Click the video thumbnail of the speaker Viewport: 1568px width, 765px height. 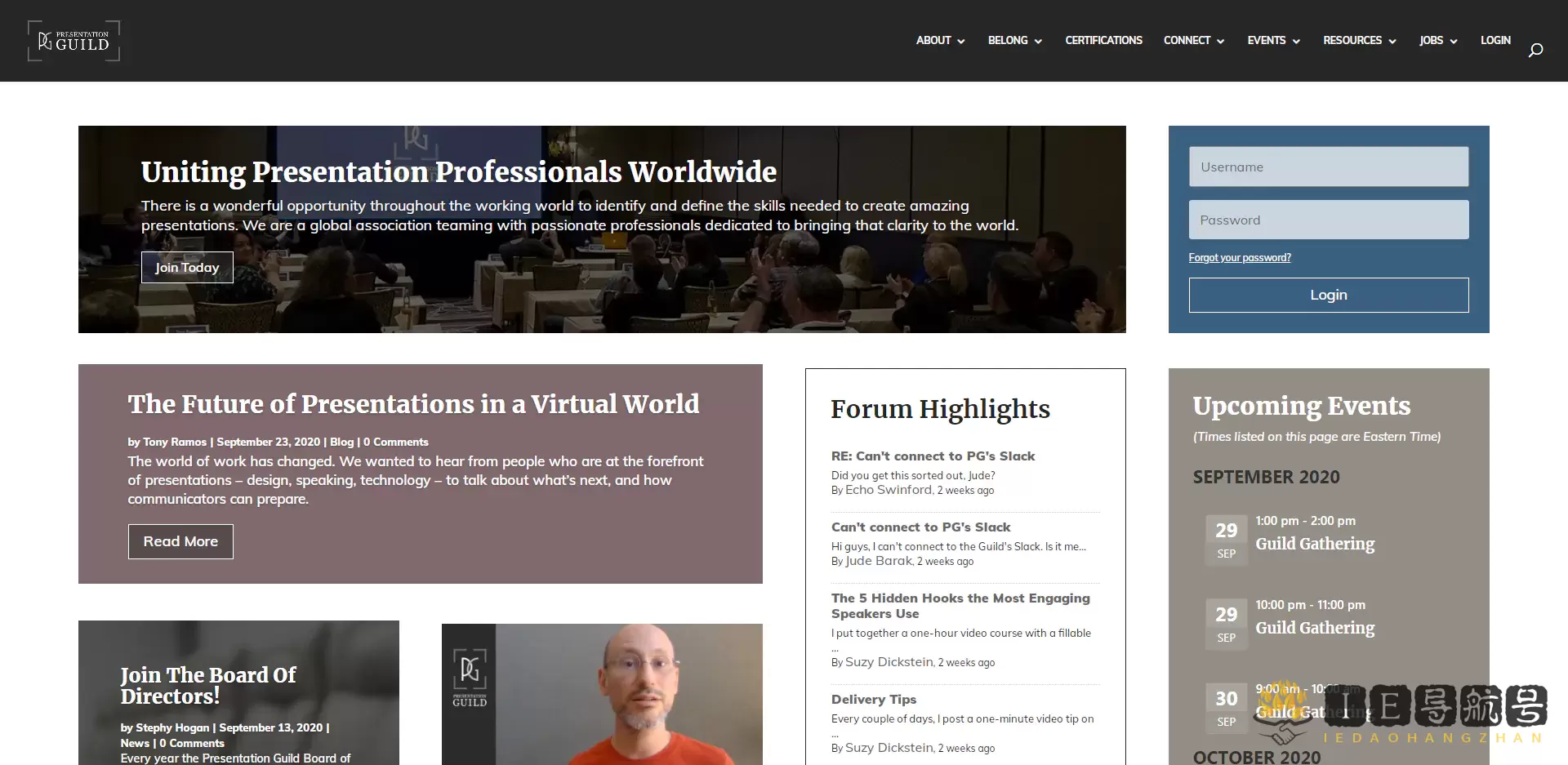tap(601, 693)
